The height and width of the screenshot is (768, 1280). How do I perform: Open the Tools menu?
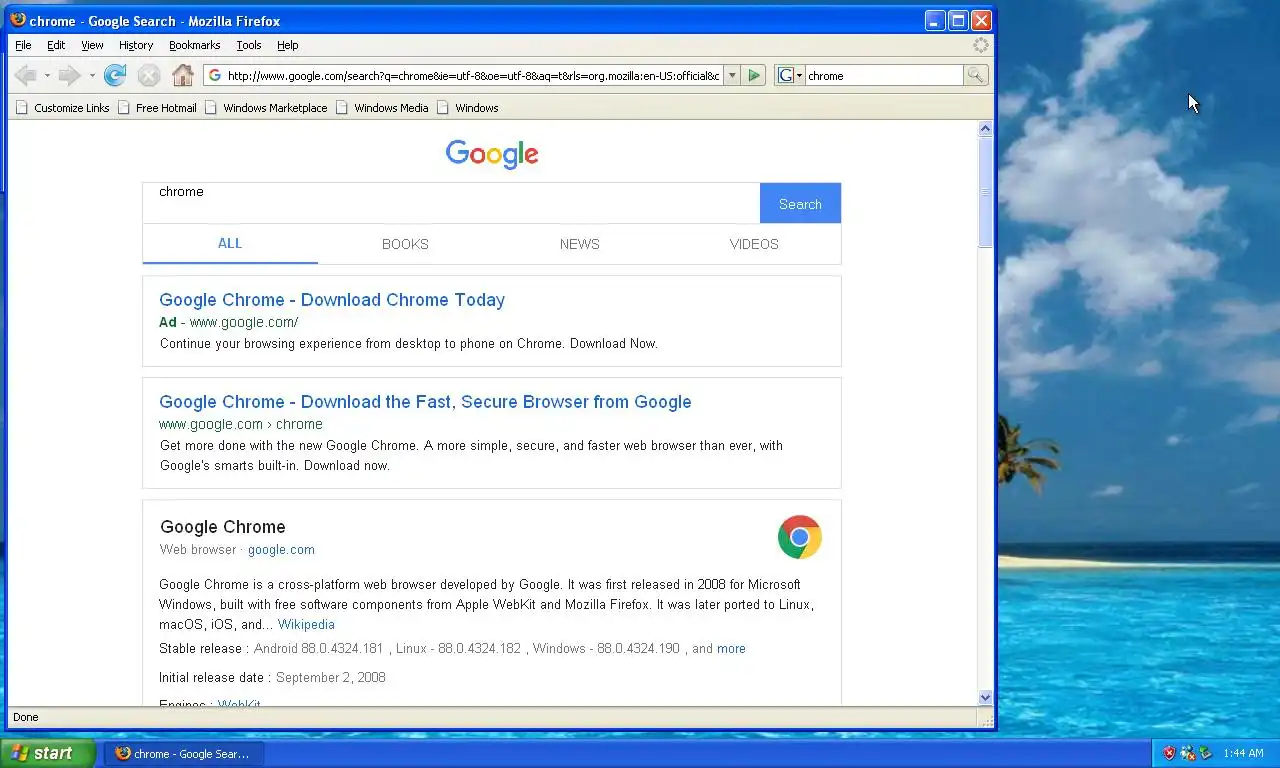tap(249, 45)
